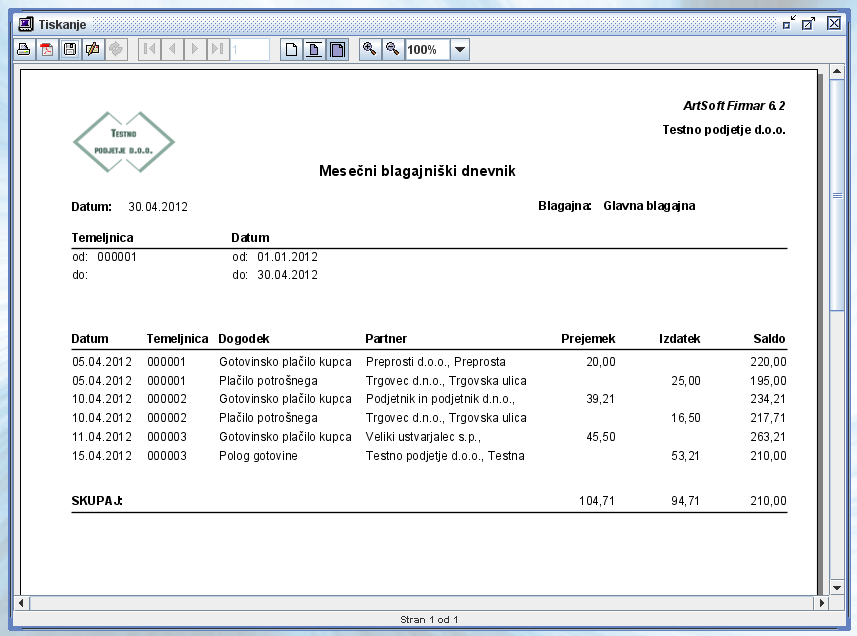The image size is (857, 636).
Task: Open the zoom percentage dropdown arrow
Action: pos(459,49)
